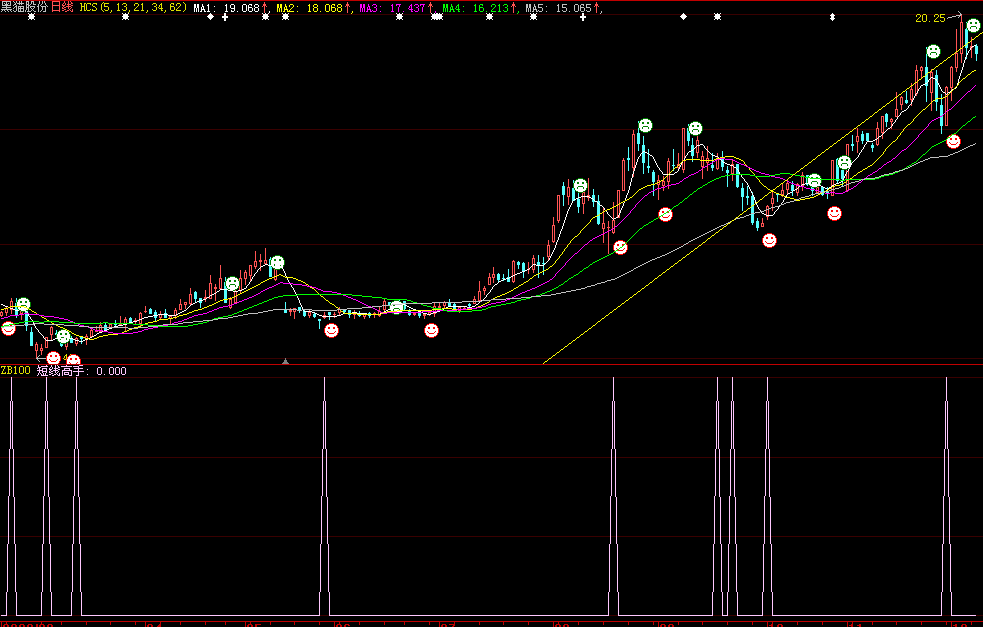The height and width of the screenshot is (627, 983).
Task: Open HCS(5,13,21,34,62) indicator settings
Action: (x=133, y=8)
